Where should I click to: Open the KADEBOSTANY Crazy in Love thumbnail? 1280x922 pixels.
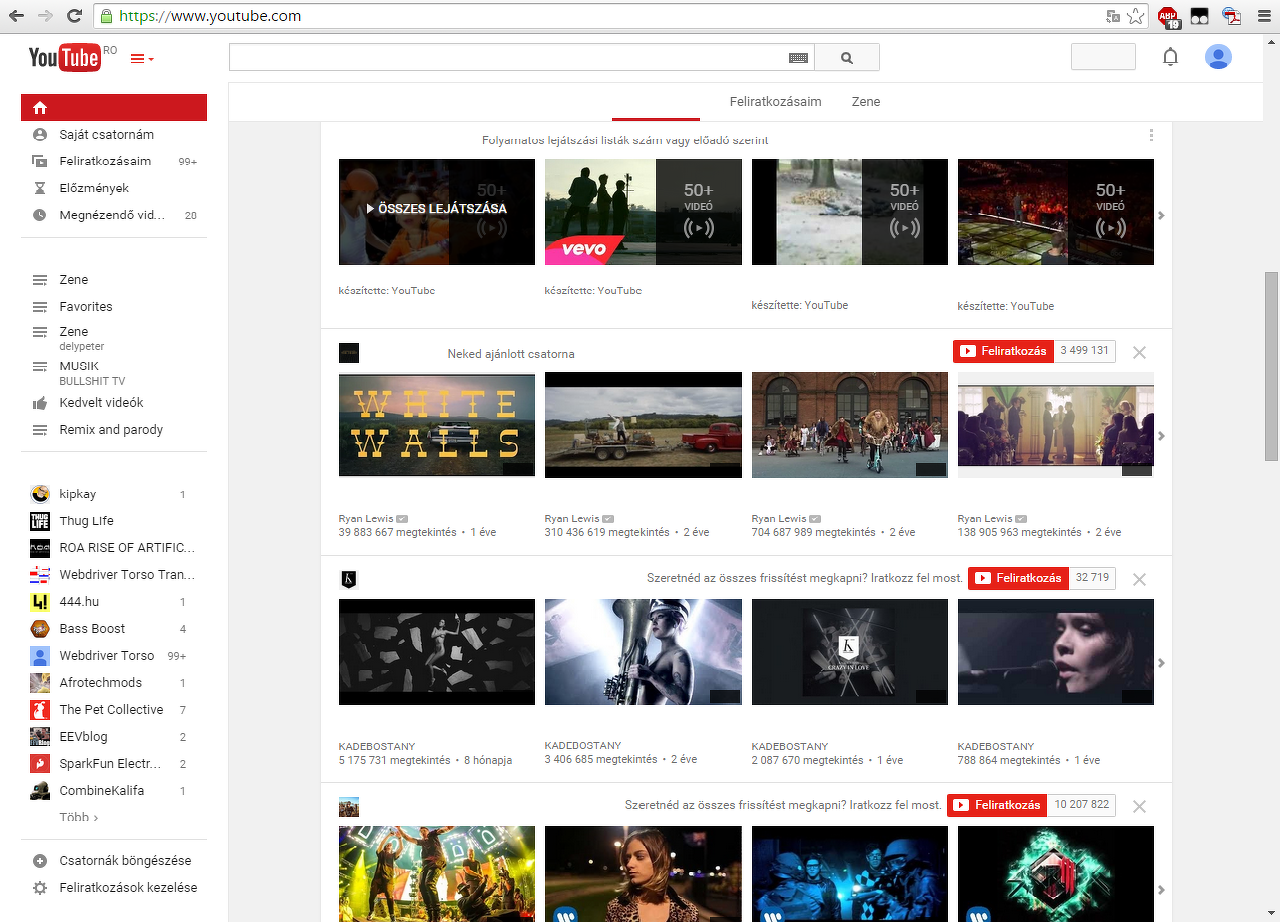[849, 652]
